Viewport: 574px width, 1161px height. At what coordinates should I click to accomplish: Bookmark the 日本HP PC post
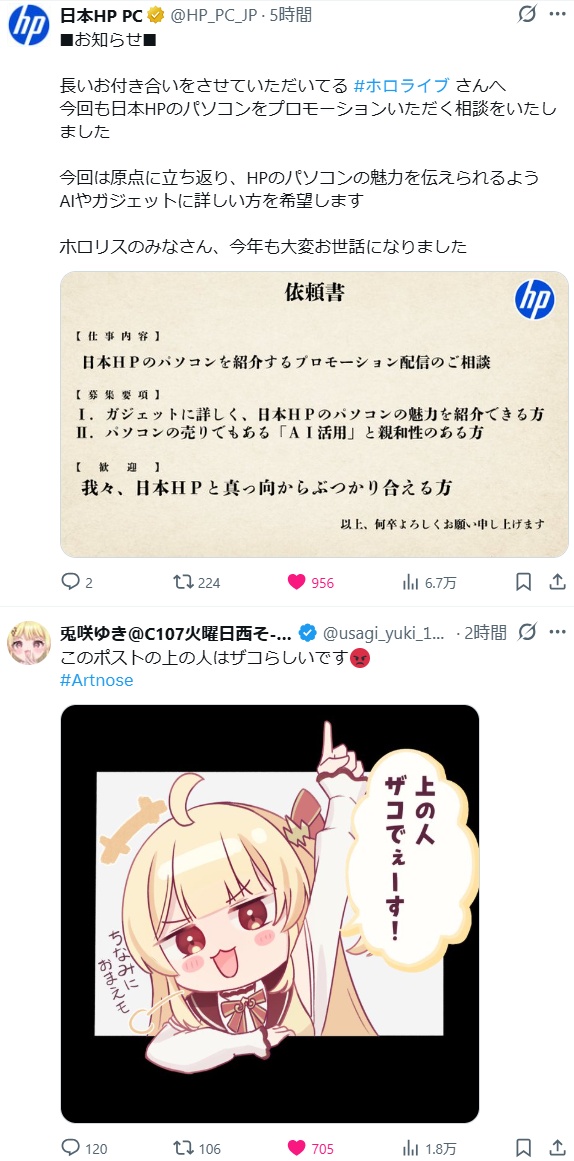(523, 583)
